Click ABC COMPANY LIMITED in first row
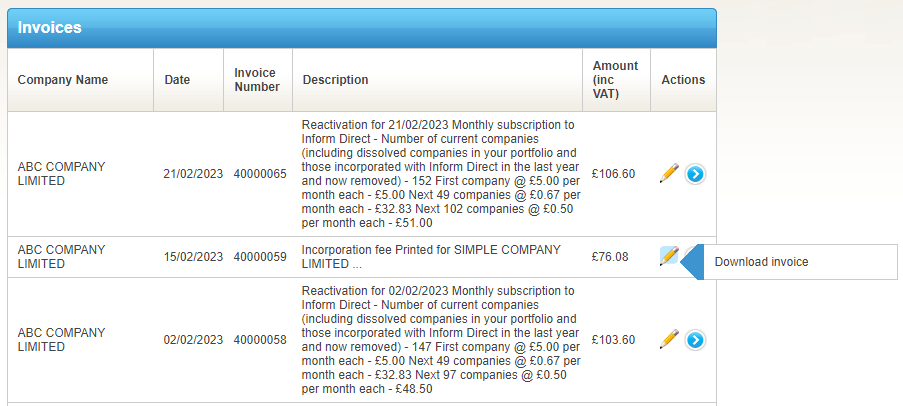 coord(62,174)
